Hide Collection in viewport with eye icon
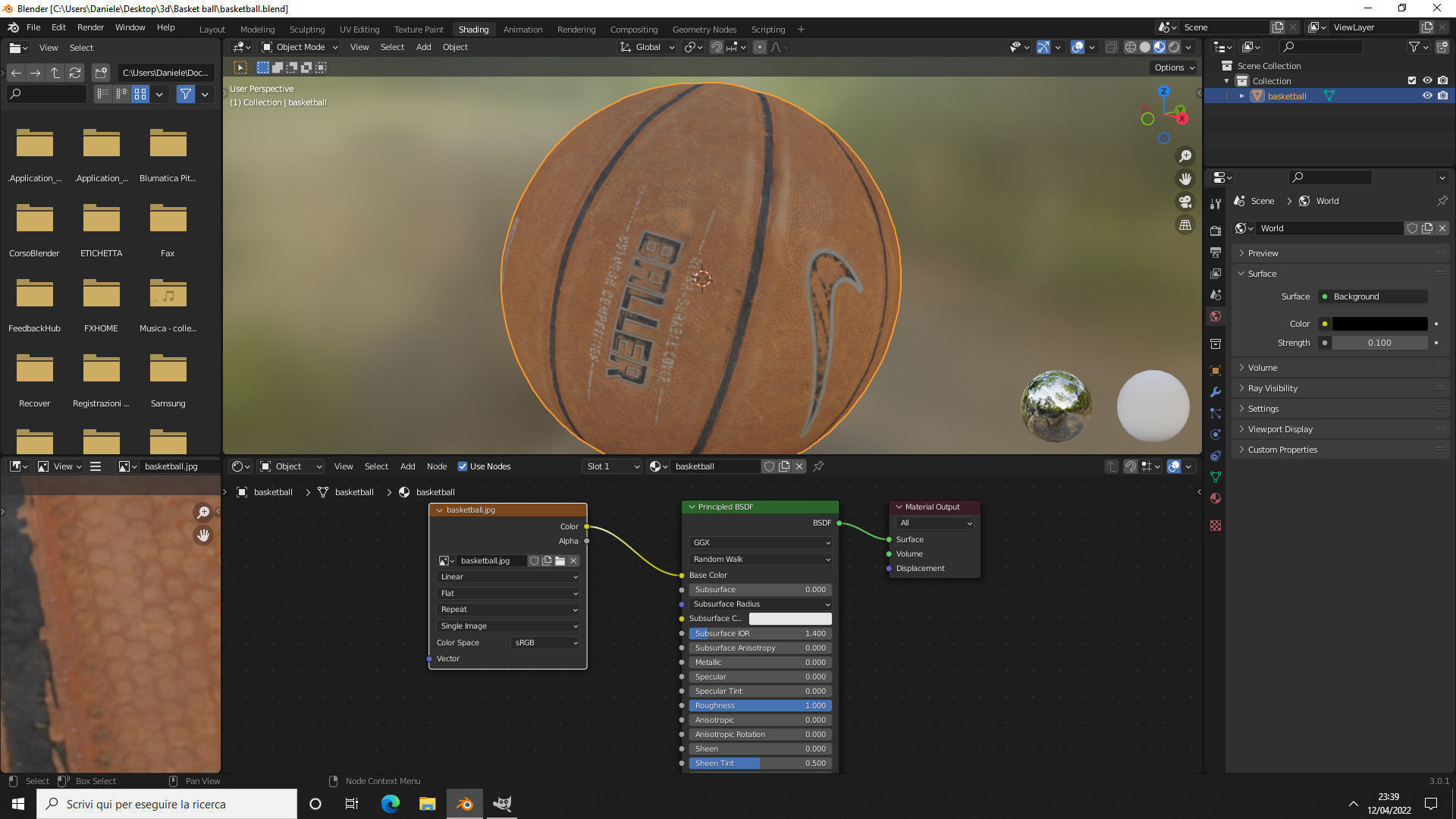Screen dimensions: 1456x819 coord(1427,80)
